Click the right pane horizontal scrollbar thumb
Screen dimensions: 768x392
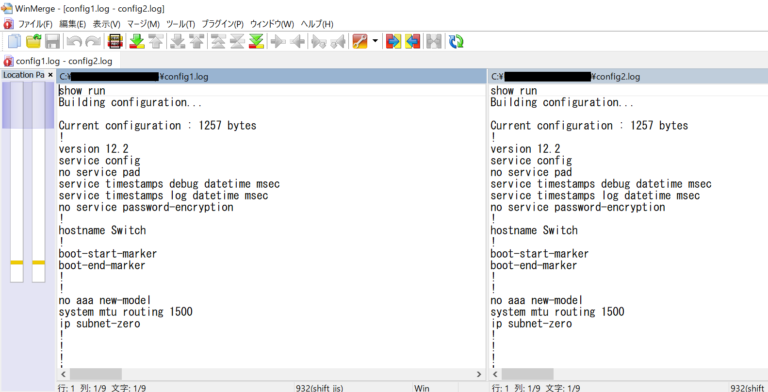coord(528,374)
